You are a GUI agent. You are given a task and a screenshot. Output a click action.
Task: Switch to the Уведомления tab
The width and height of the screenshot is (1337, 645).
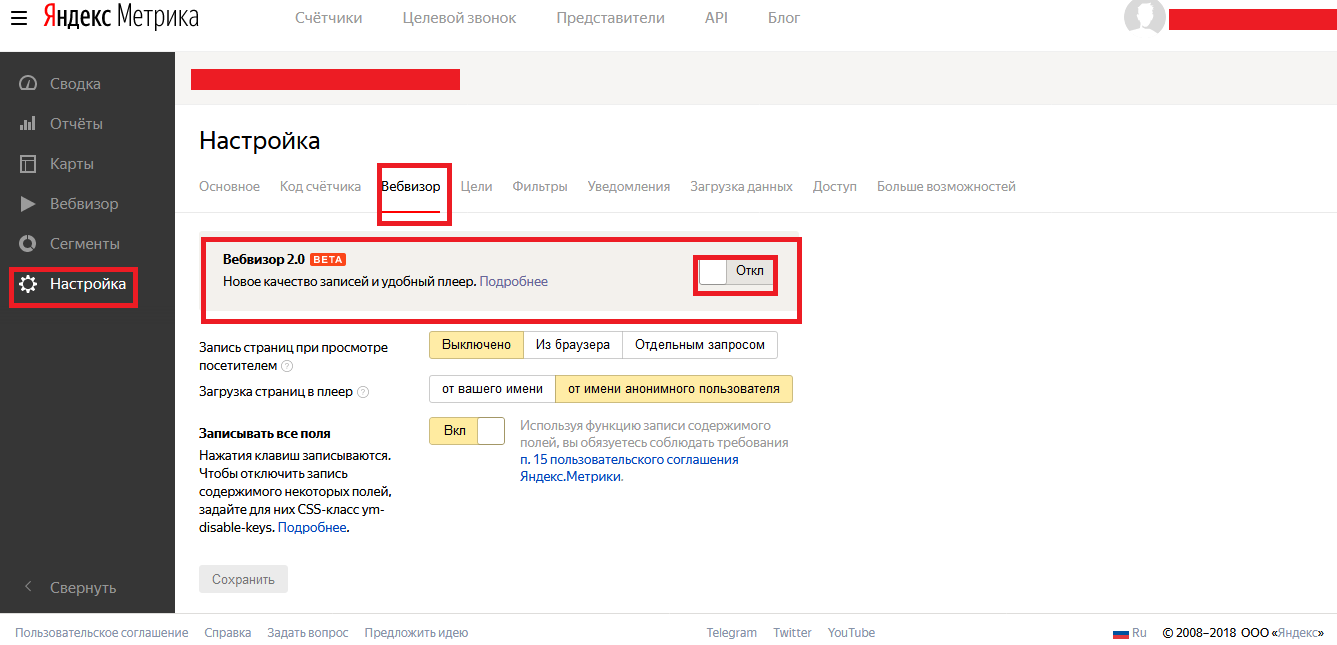tap(629, 186)
